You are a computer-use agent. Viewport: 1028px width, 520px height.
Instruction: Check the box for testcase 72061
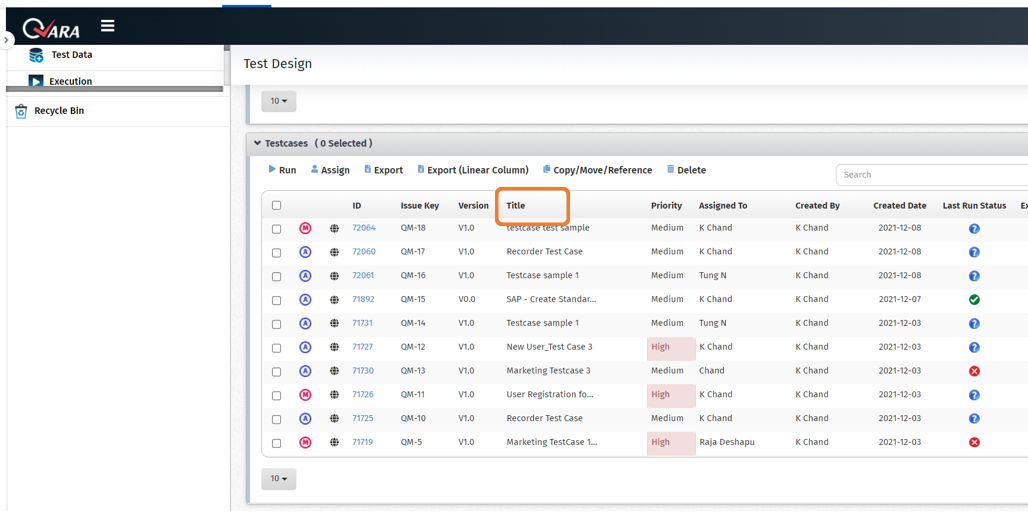277,277
